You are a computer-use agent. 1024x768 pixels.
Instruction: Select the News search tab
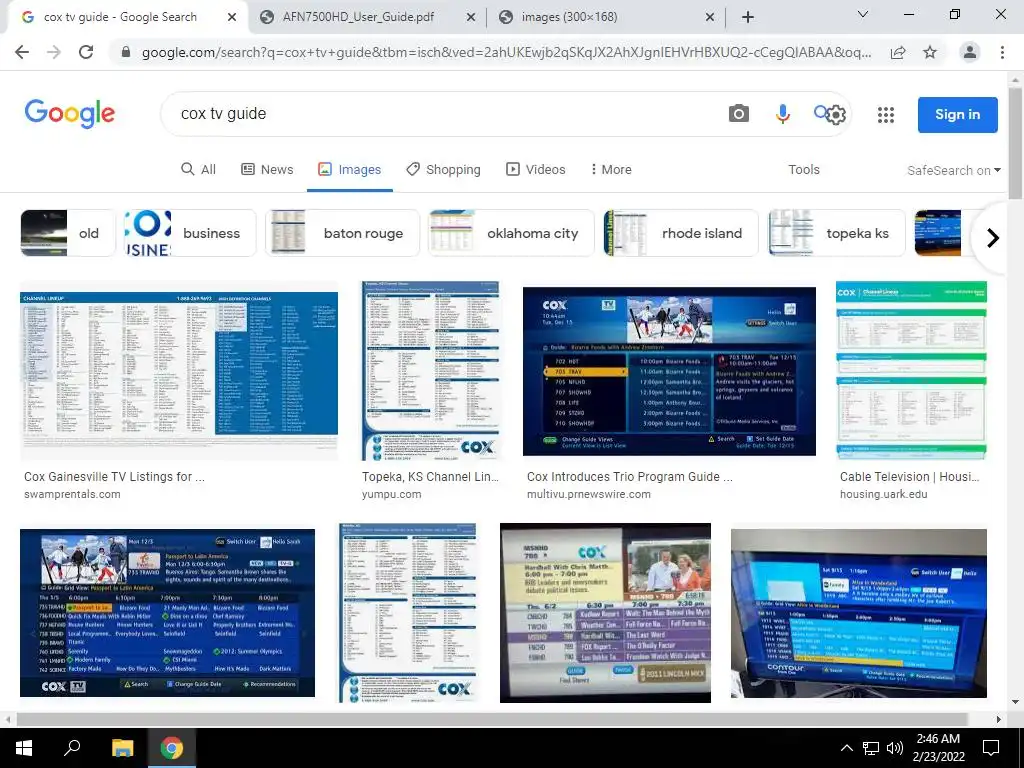[x=267, y=170]
